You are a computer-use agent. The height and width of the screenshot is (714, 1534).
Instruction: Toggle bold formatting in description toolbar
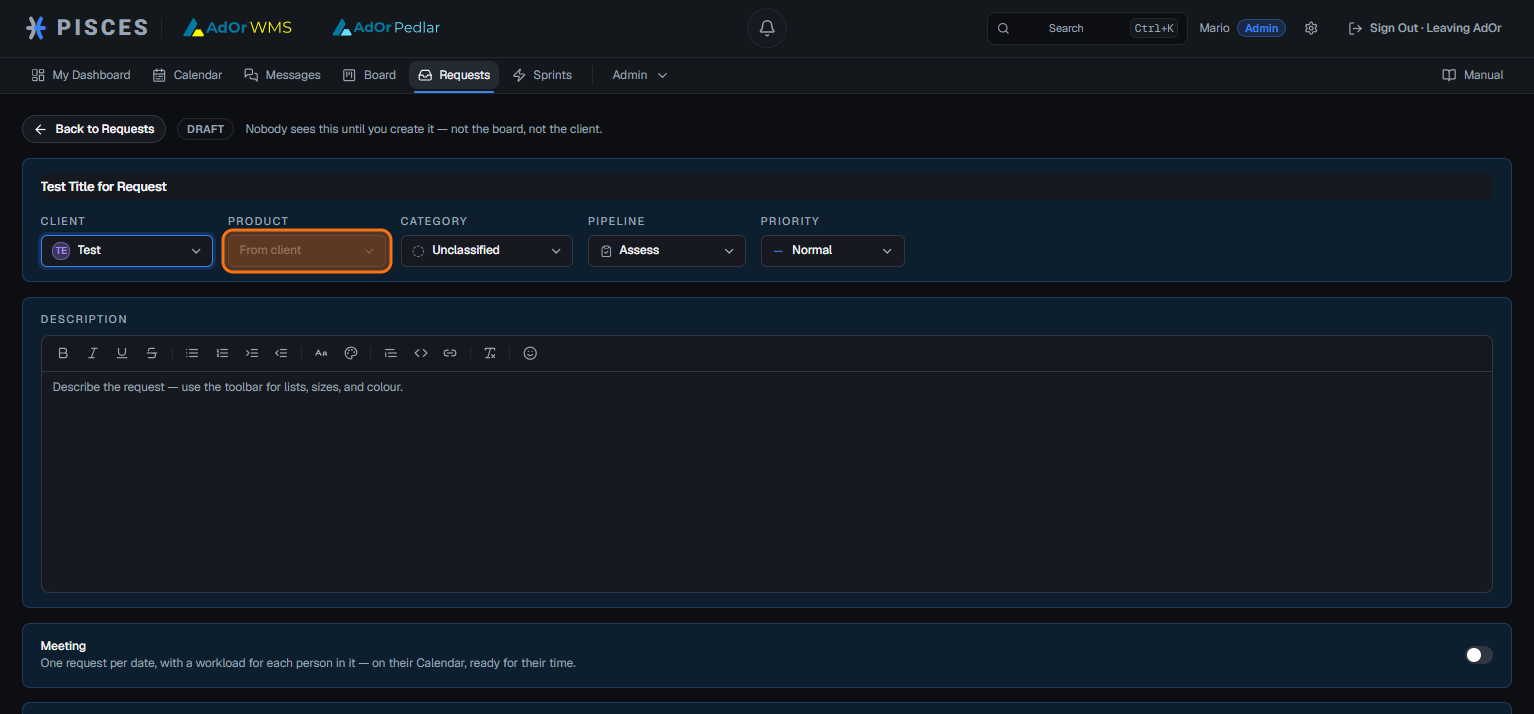coord(63,353)
